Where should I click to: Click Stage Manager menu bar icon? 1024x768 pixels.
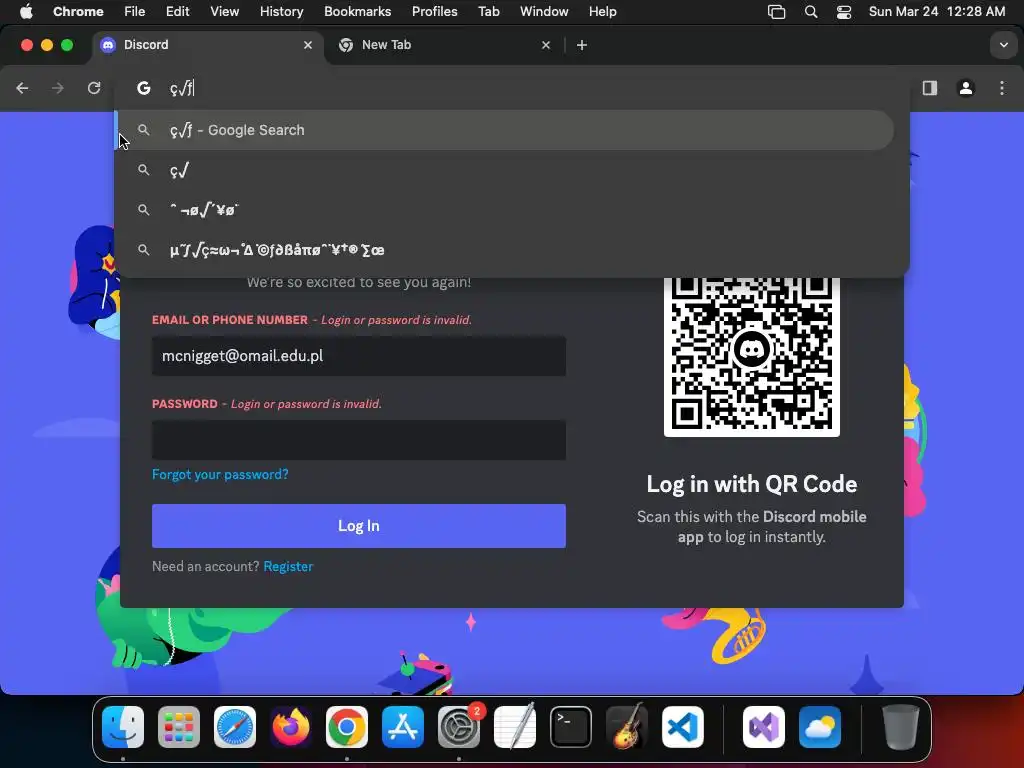[776, 12]
